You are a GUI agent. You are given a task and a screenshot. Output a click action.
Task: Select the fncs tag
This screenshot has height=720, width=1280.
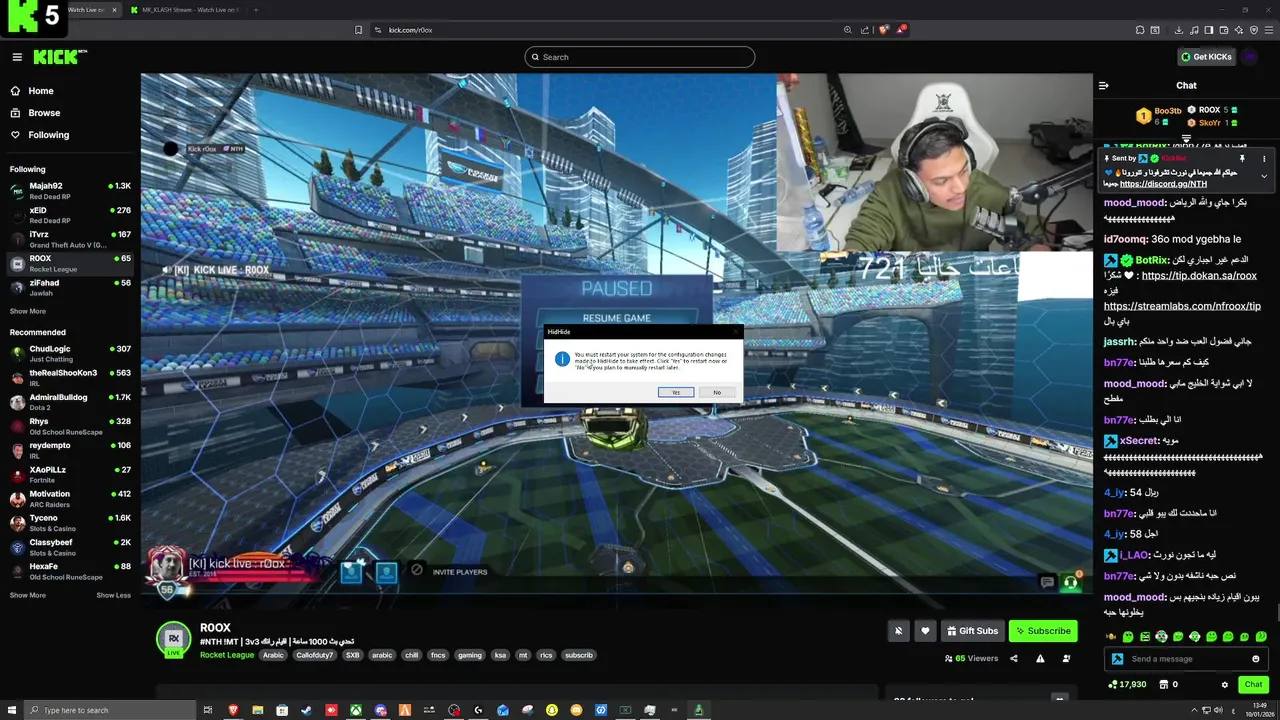[438, 655]
